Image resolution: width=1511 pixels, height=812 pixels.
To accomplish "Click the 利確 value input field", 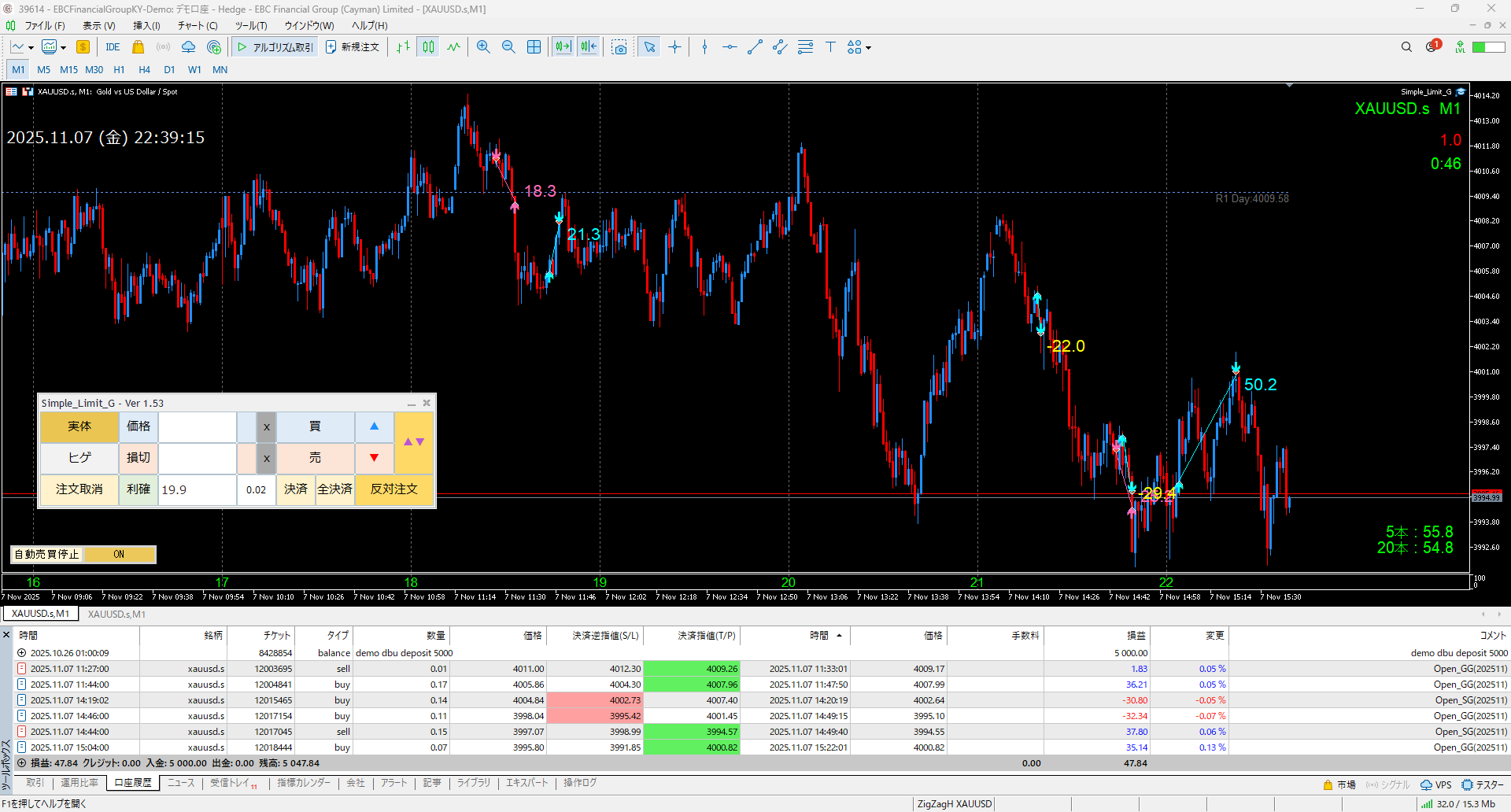I will [x=197, y=489].
